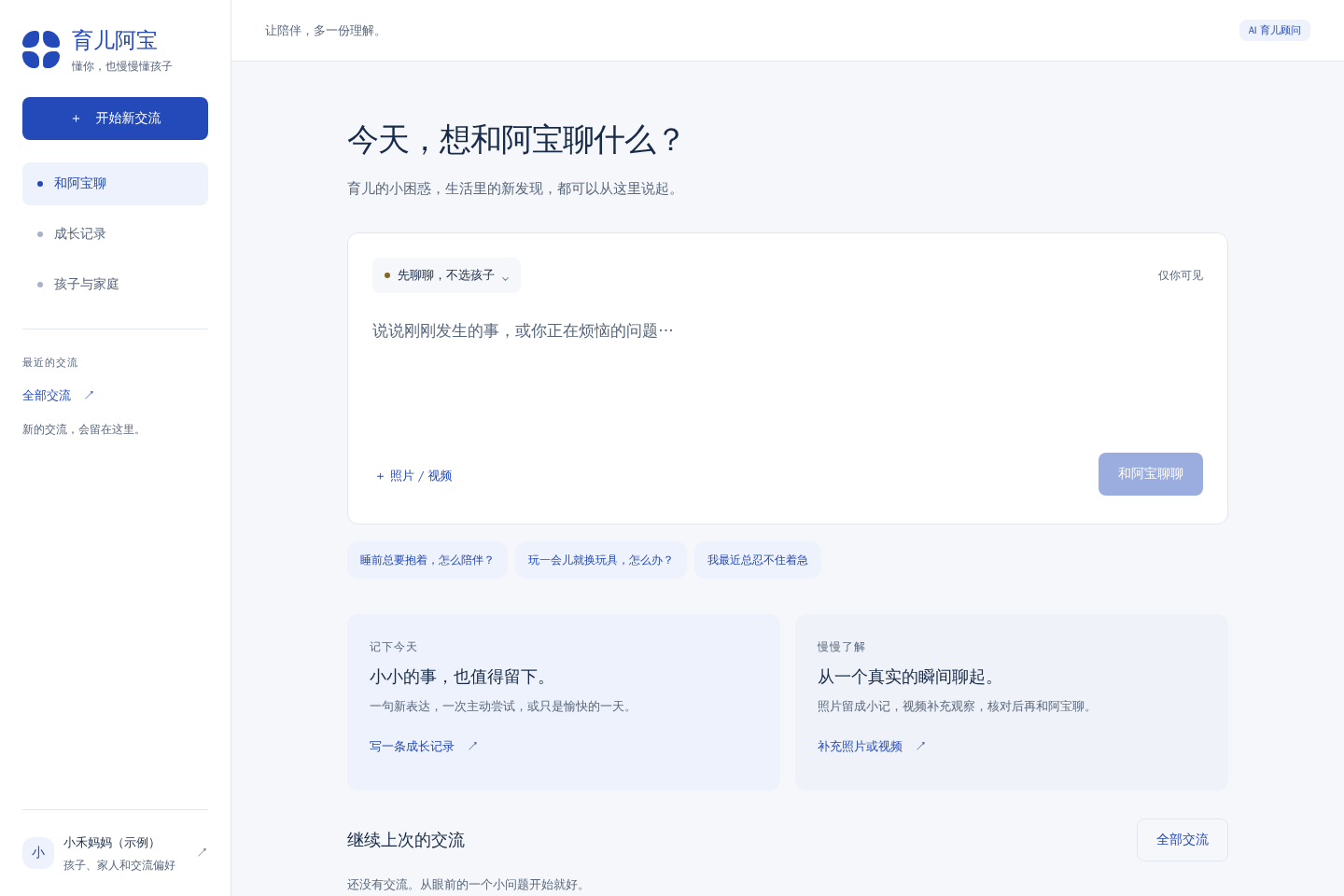1344x896 pixels.
Task: Click the 小 avatar icon for 小禾妈妈
Action: point(38,853)
